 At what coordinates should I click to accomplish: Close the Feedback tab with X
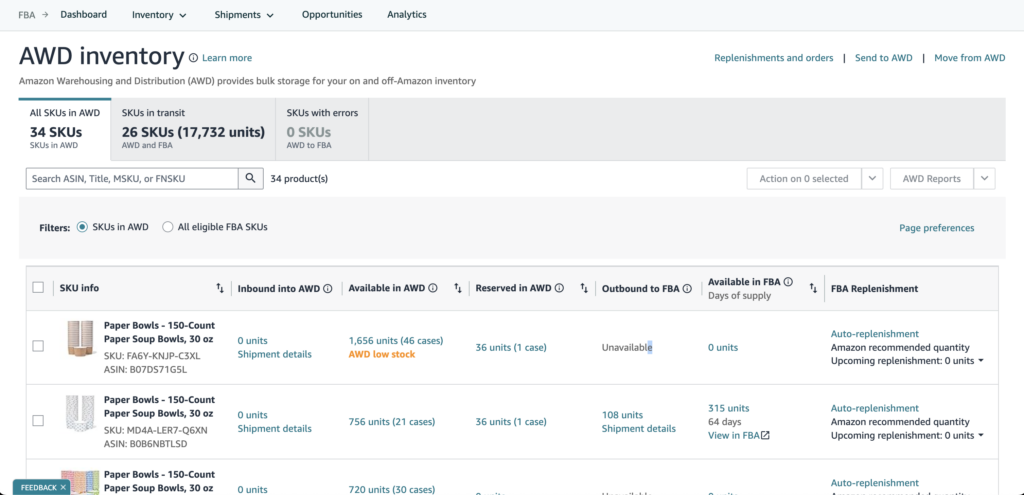[63, 487]
